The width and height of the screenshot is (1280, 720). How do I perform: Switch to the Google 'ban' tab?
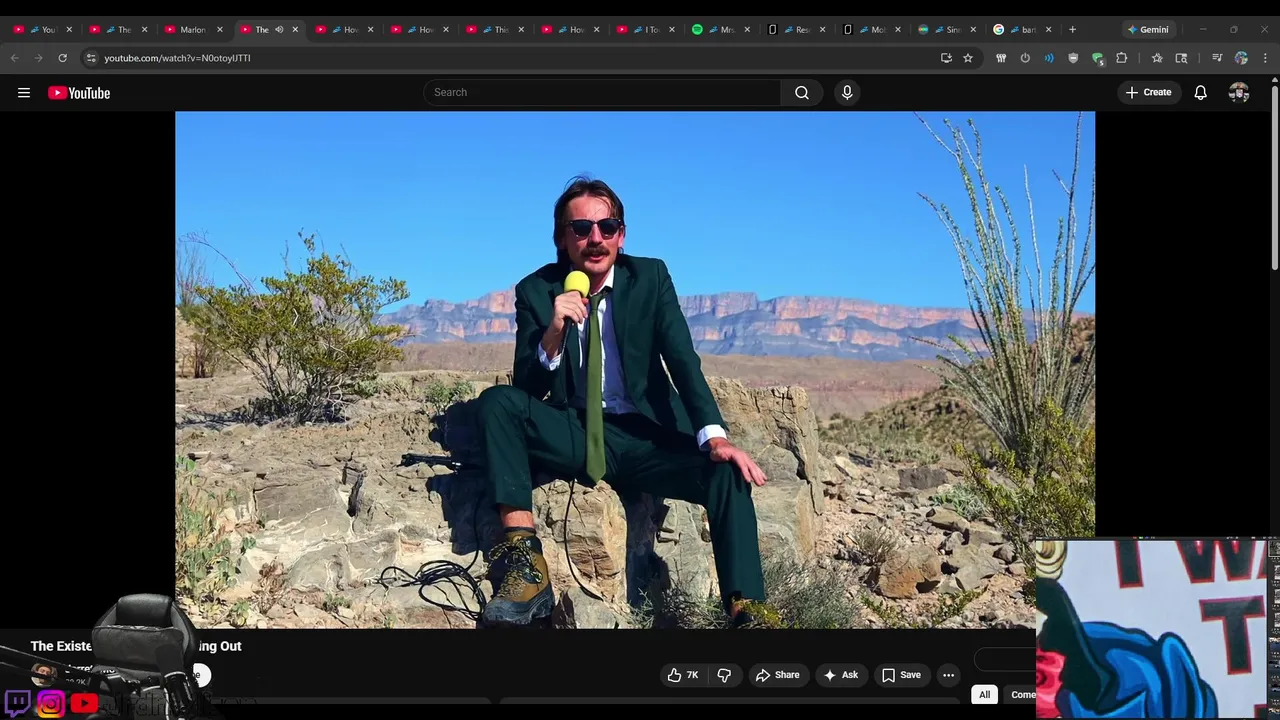pos(1022,30)
